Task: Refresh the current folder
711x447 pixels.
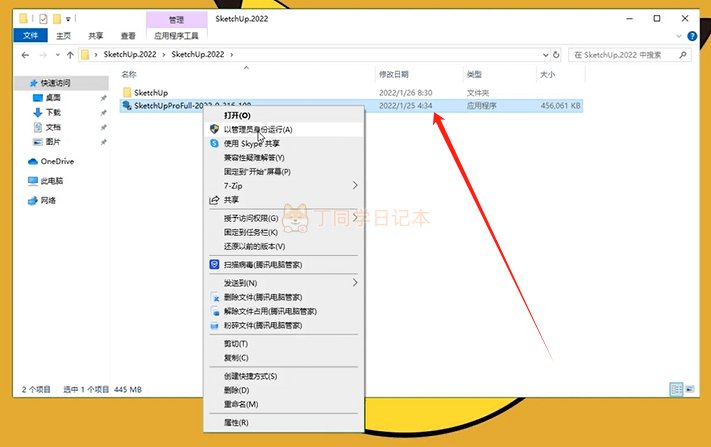Action: pyautogui.click(x=556, y=55)
